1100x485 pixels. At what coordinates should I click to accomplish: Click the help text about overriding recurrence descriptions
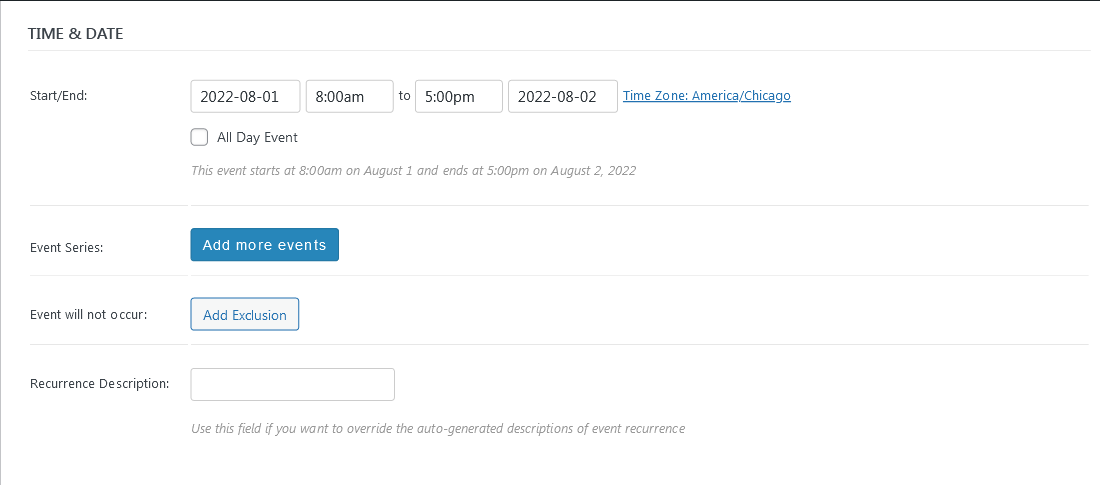(x=437, y=428)
